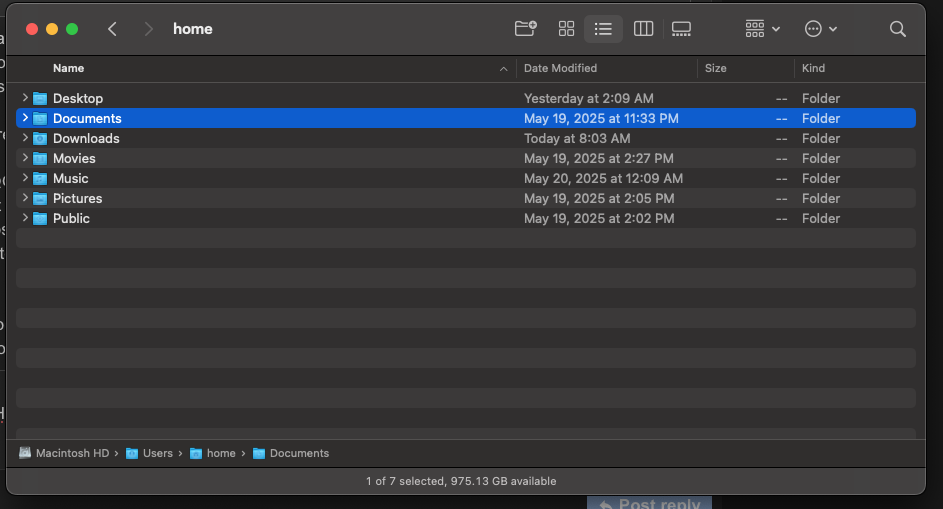943x509 pixels.
Task: Select the row named Music
Action: (x=465, y=178)
